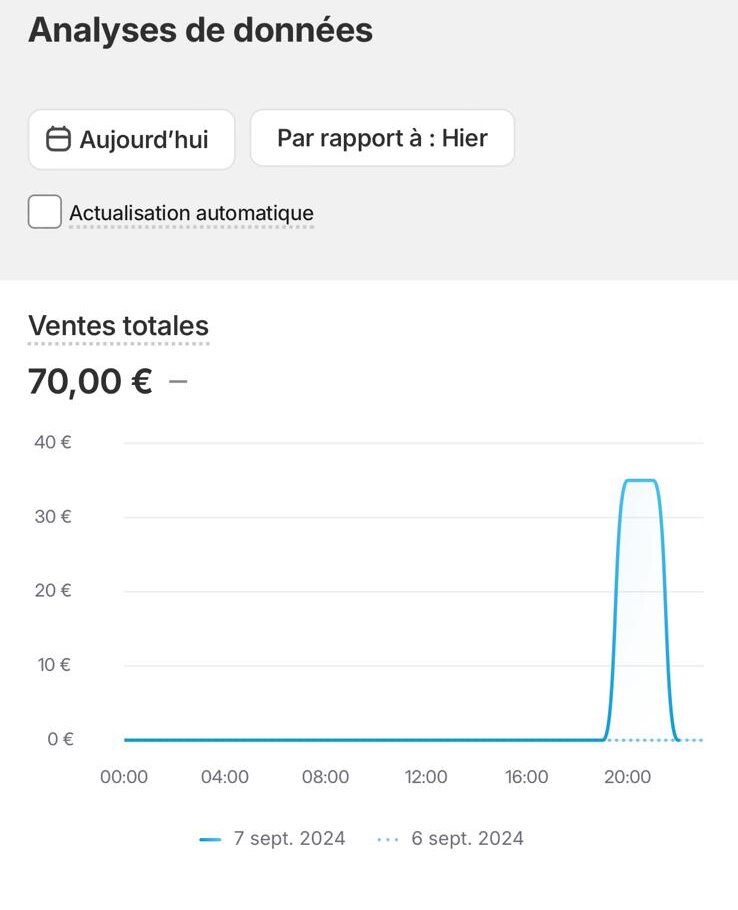Image resolution: width=738 pixels, height=910 pixels.
Task: Click the 08:00 axis label
Action: coord(325,777)
